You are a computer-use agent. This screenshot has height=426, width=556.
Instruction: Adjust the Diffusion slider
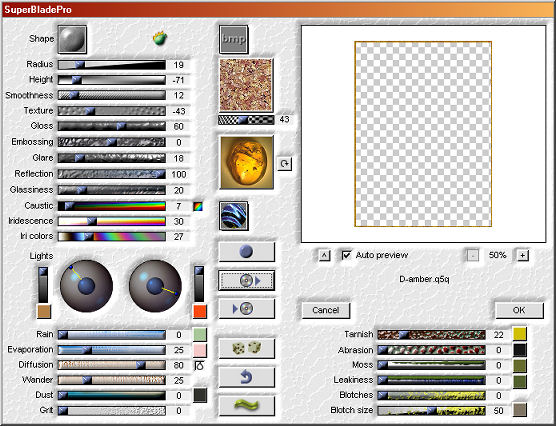[x=112, y=365]
